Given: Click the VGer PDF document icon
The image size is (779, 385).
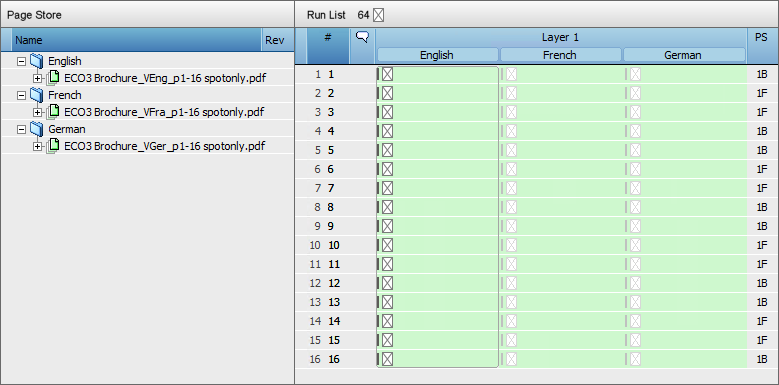Looking at the screenshot, I should [54, 146].
